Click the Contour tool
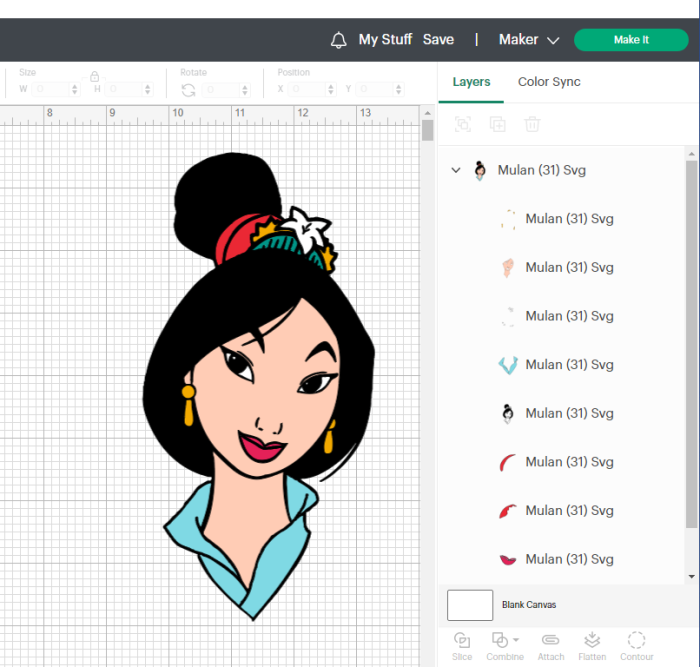This screenshot has width=700, height=667. click(x=637, y=646)
